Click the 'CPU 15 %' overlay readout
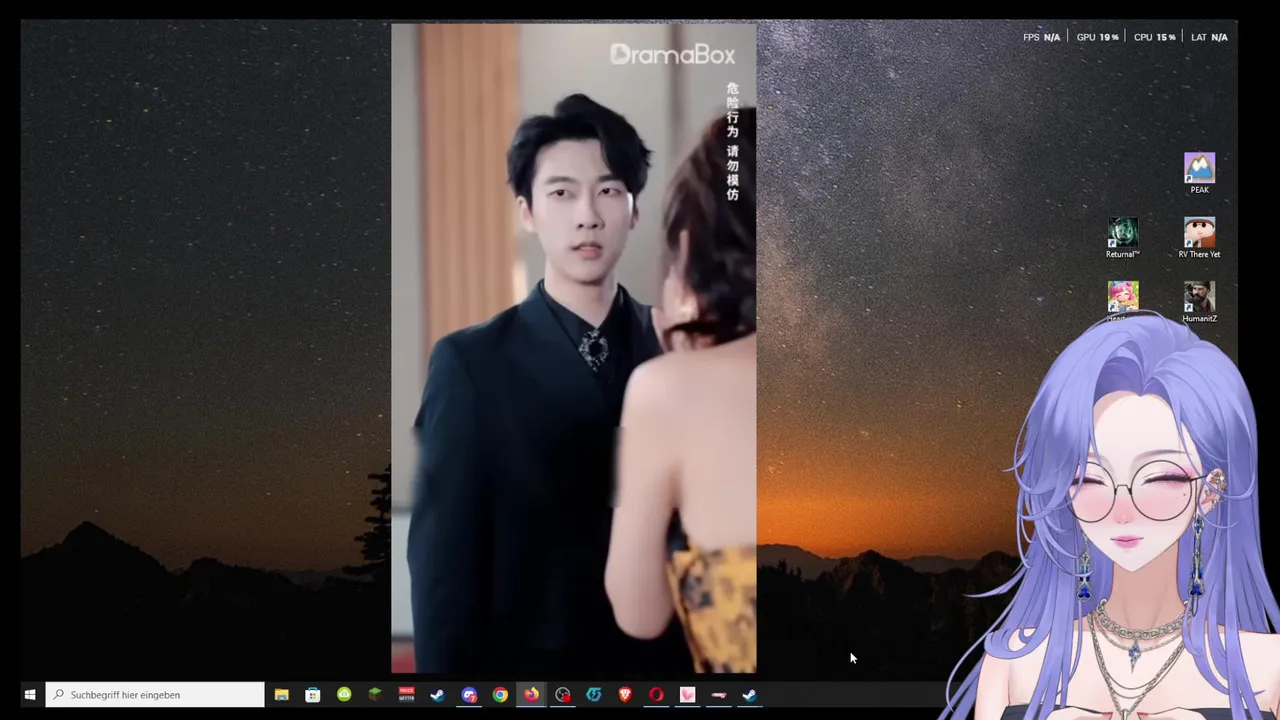This screenshot has height=720, width=1280. coord(1154,37)
